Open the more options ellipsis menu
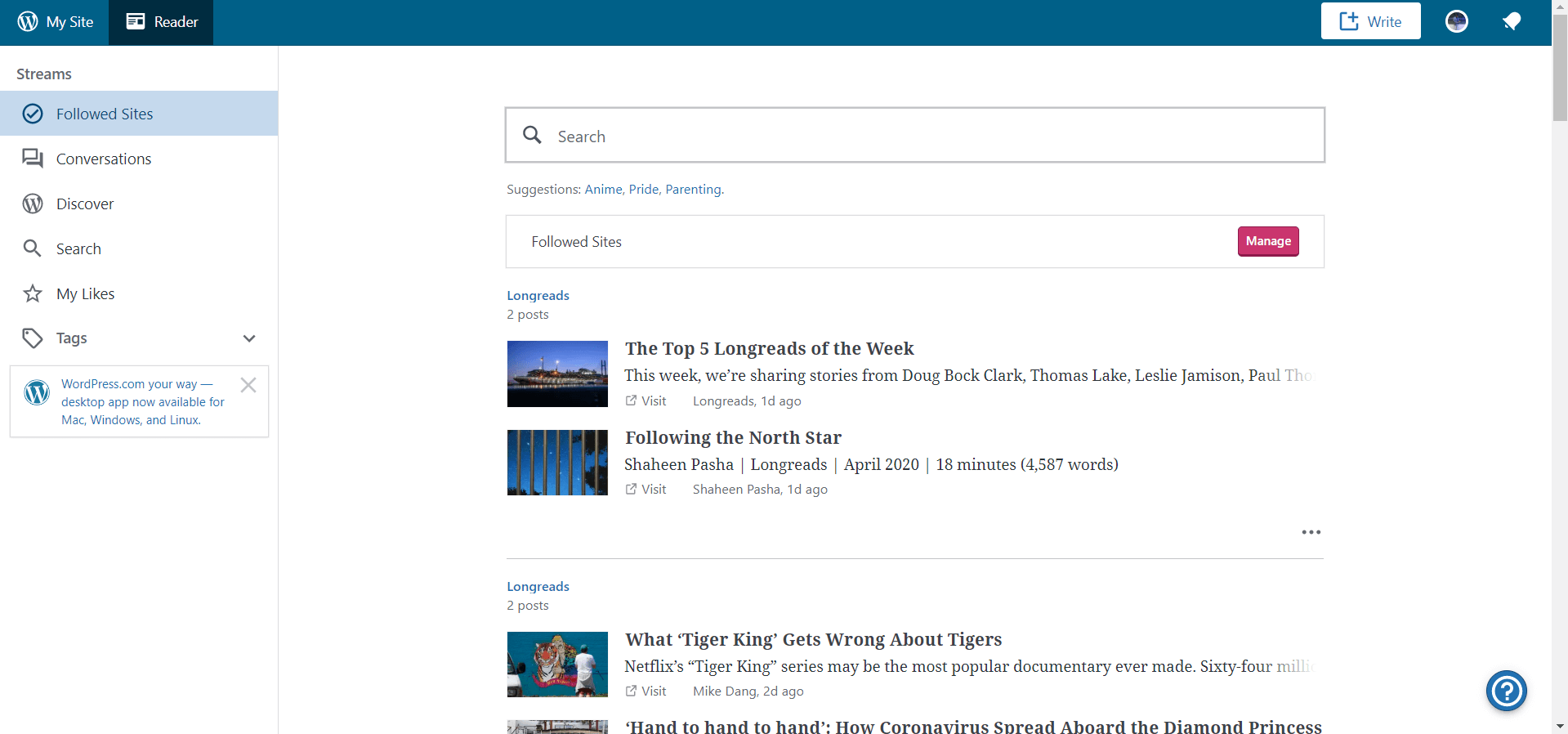 (x=1311, y=532)
